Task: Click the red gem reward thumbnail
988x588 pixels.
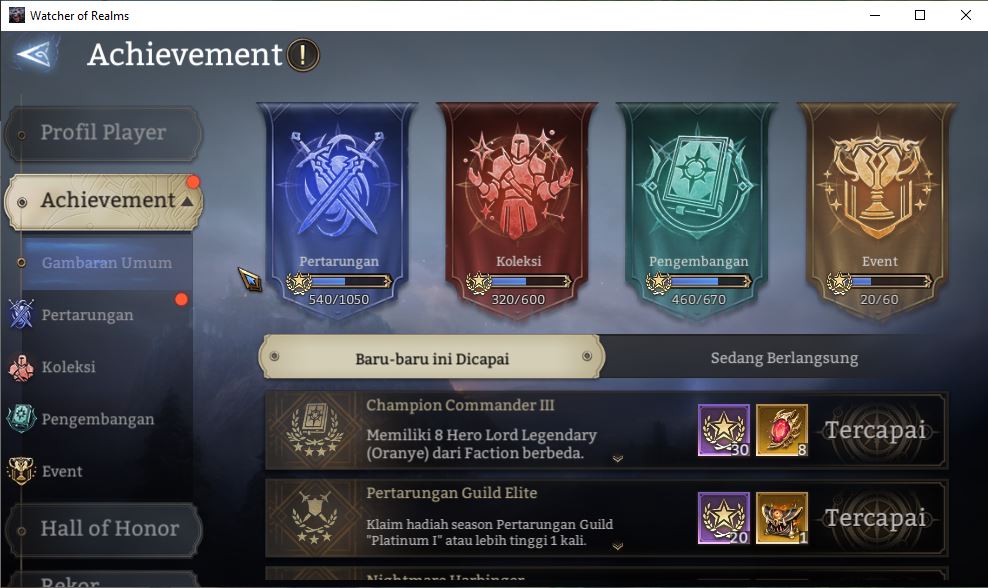Action: (x=781, y=430)
